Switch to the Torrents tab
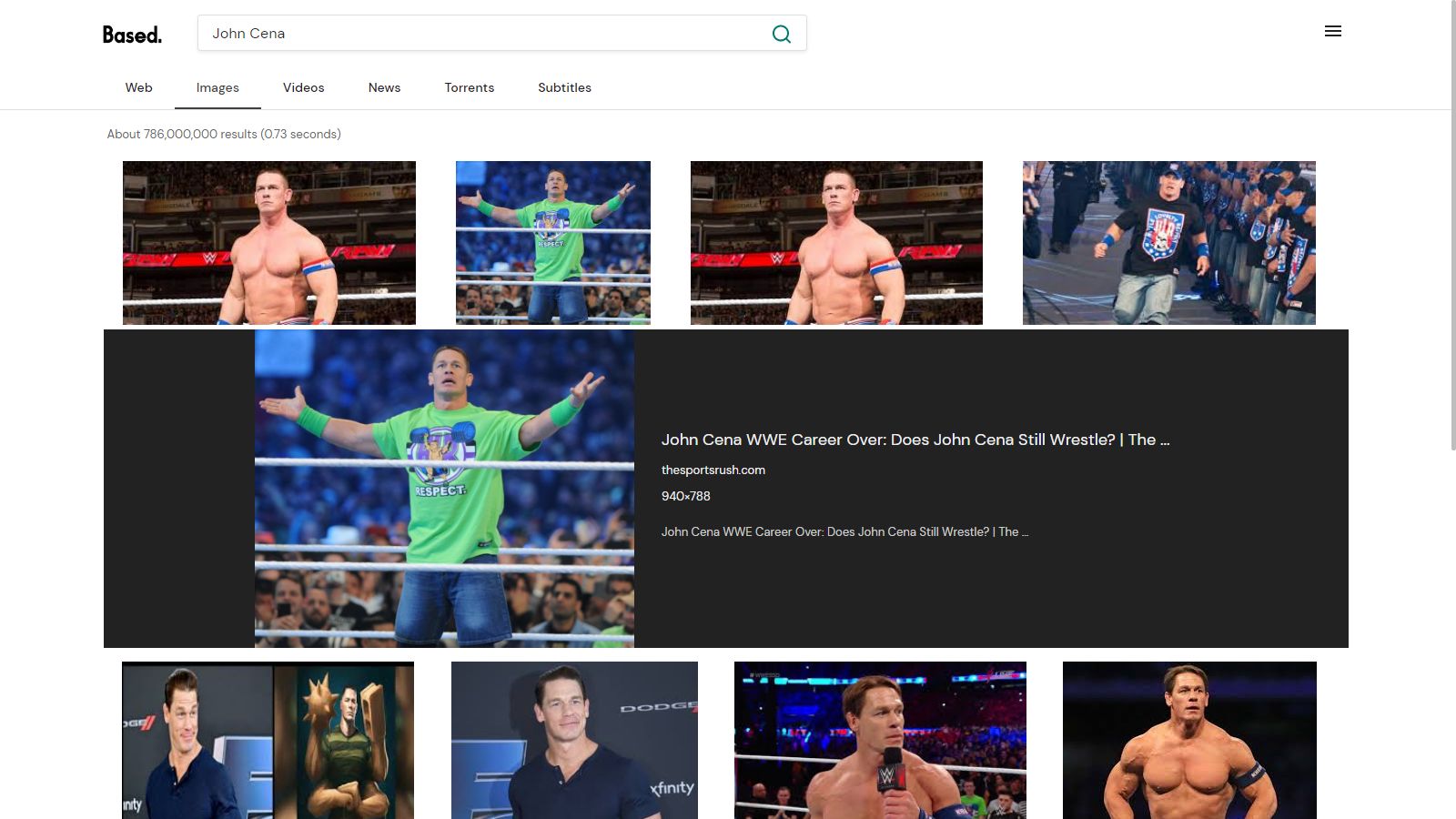Image resolution: width=1456 pixels, height=819 pixels. pos(470,87)
